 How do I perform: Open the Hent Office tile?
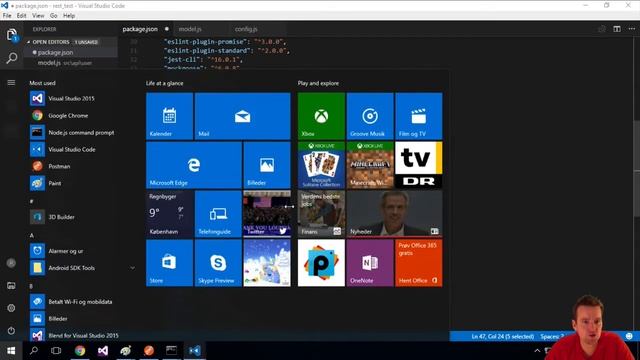click(419, 263)
